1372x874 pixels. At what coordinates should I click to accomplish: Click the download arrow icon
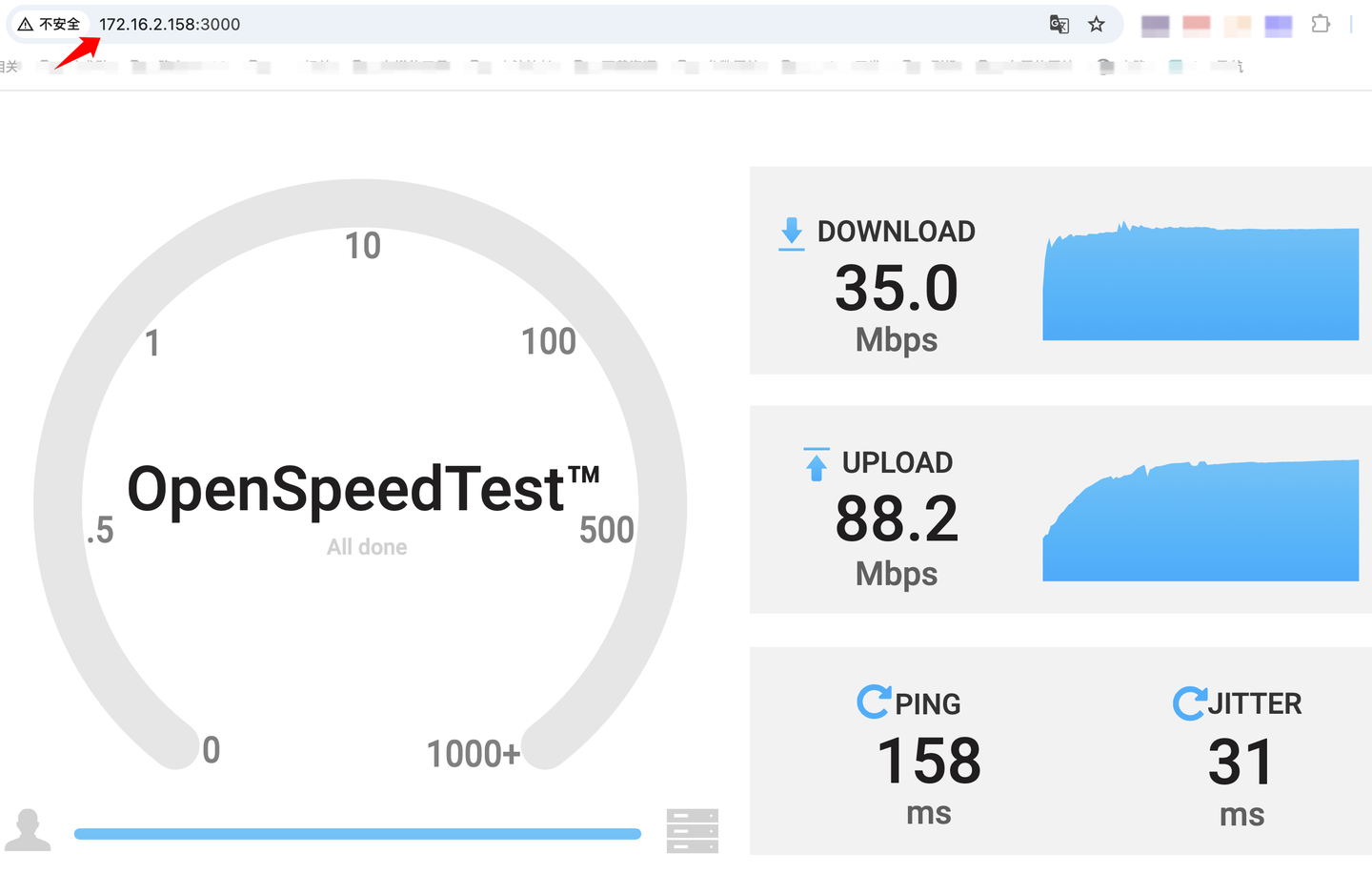tap(791, 234)
